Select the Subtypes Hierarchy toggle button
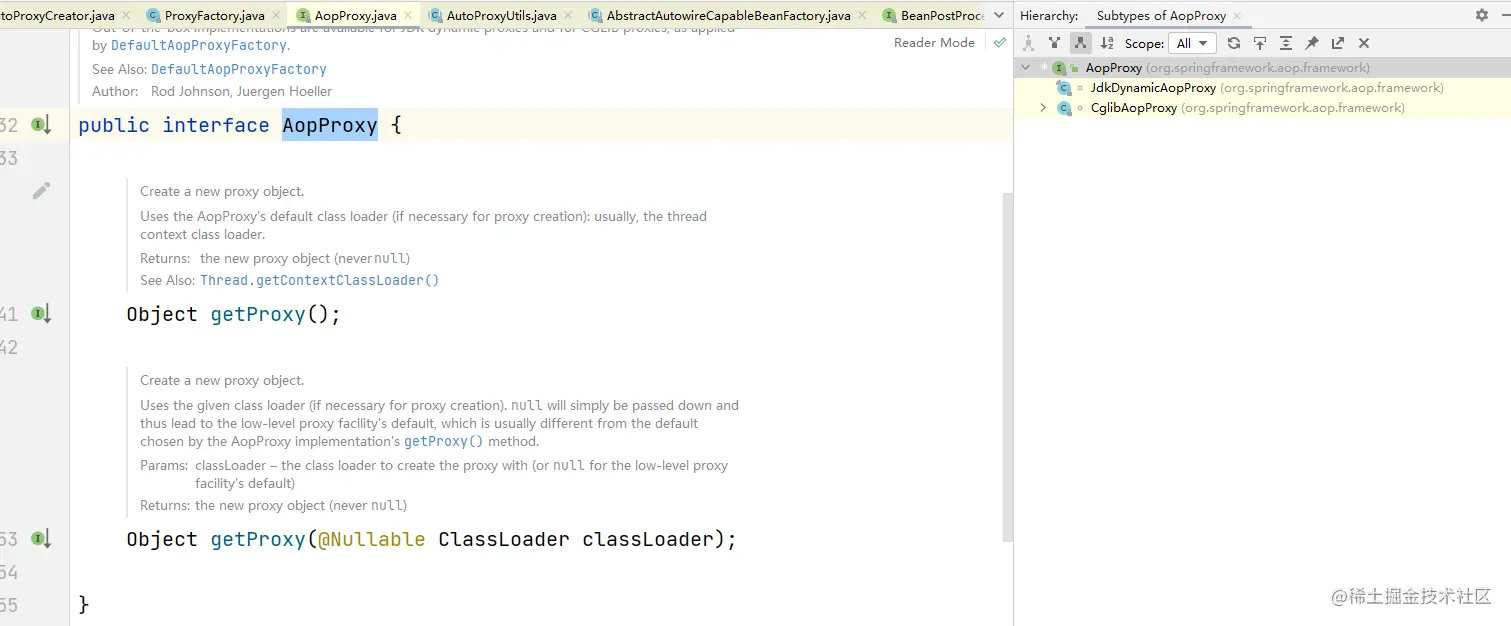 tap(1080, 43)
